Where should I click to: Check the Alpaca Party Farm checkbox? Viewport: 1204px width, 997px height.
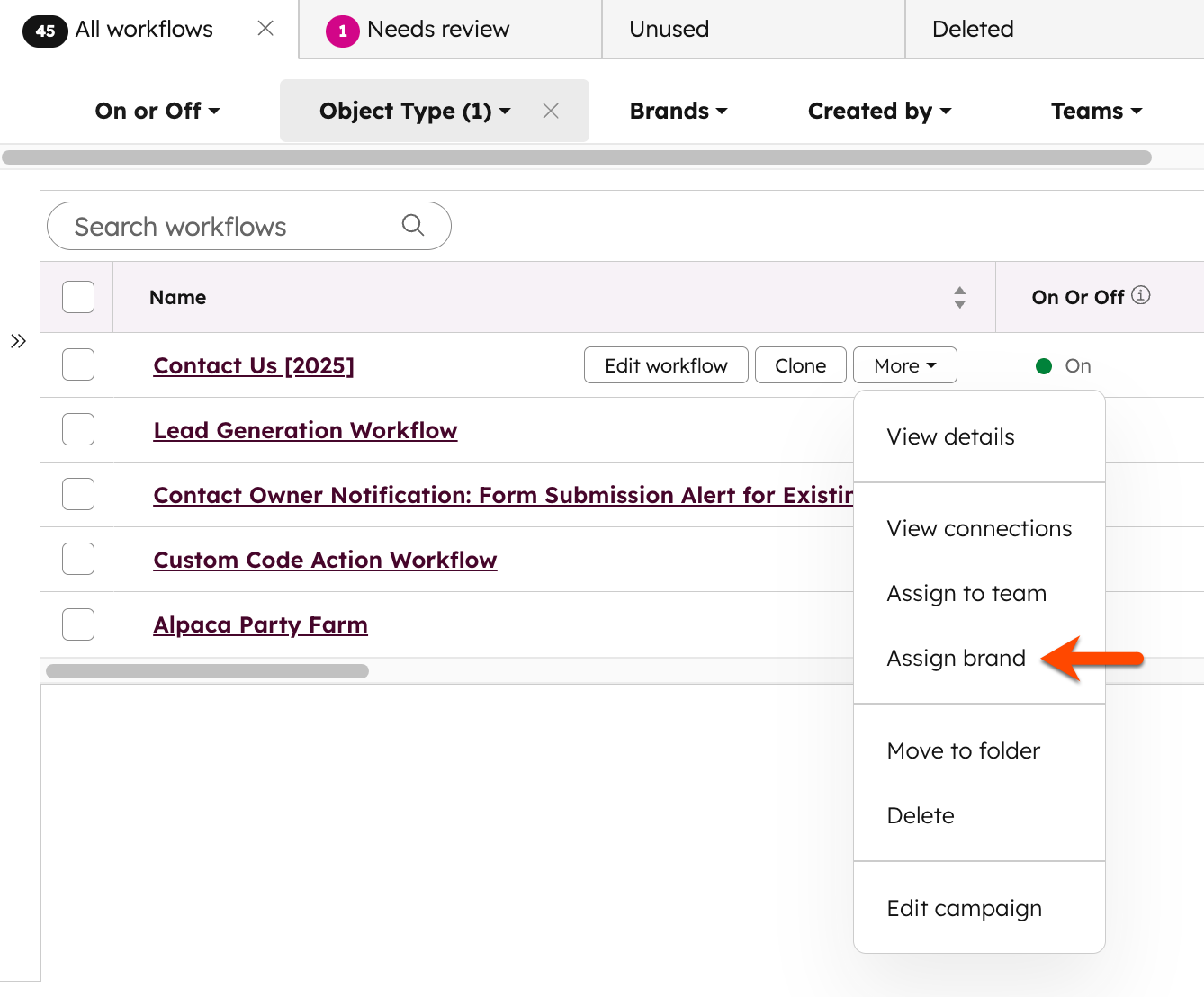(77, 624)
